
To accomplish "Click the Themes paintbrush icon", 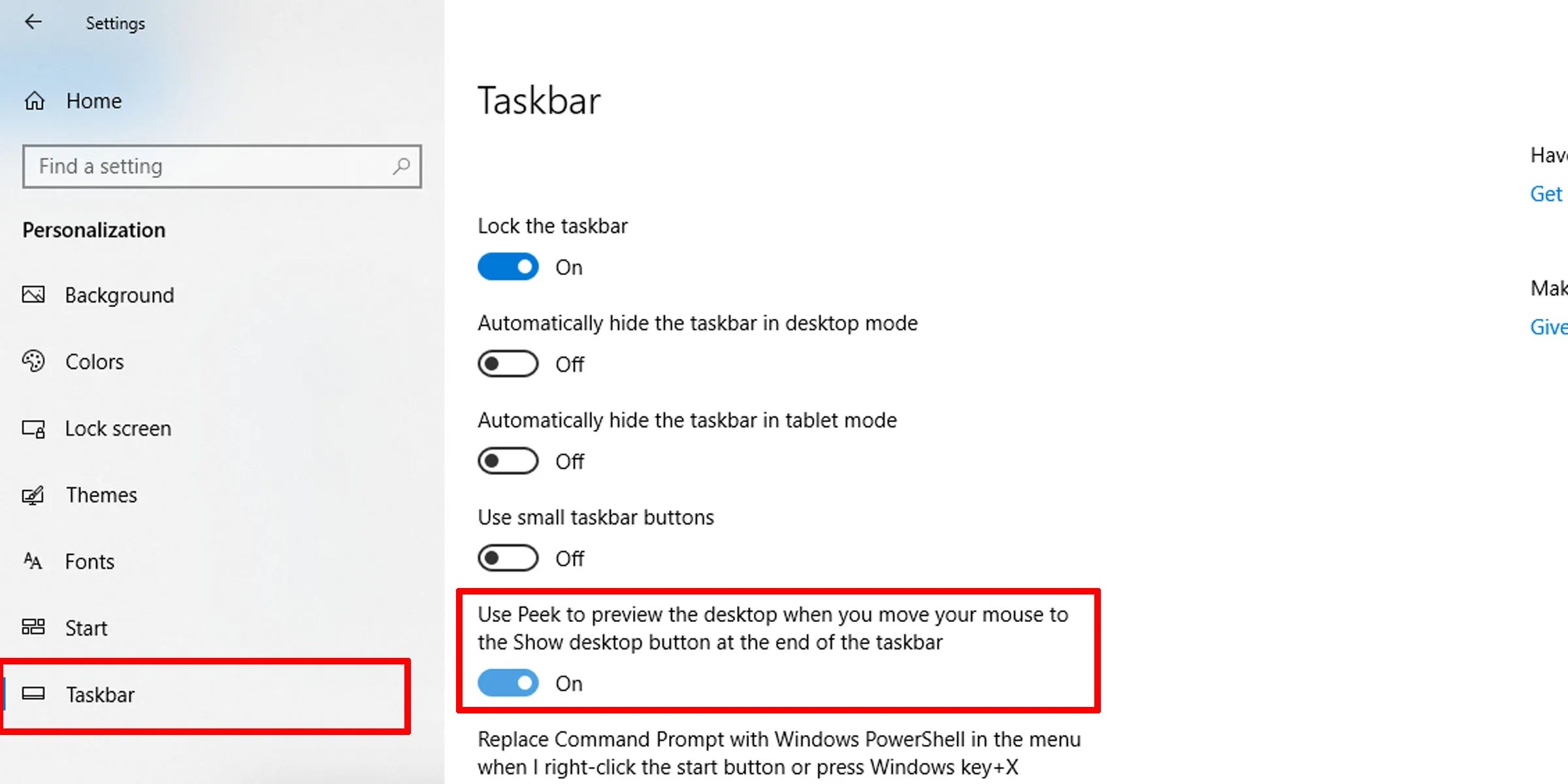I will (x=33, y=495).
